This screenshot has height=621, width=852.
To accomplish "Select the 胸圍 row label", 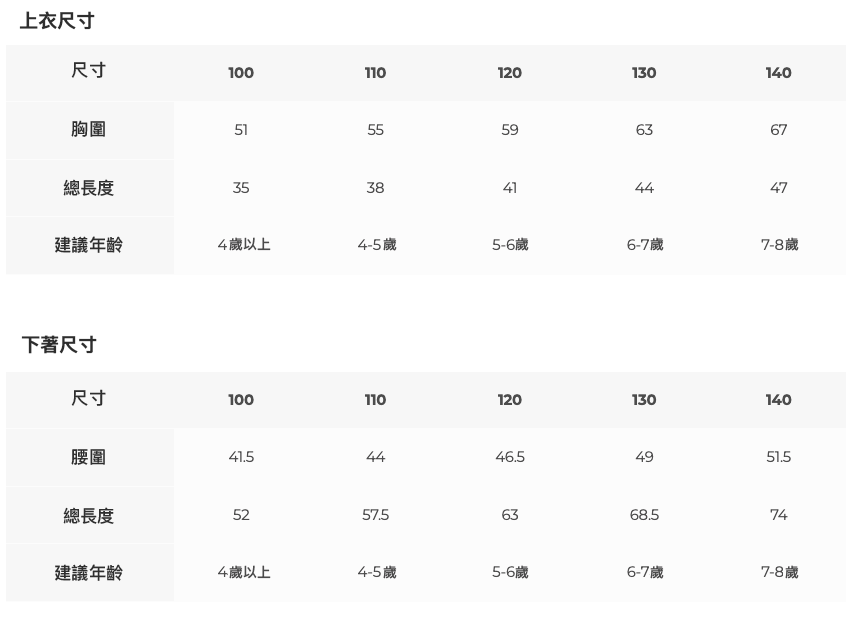I will tap(89, 130).
